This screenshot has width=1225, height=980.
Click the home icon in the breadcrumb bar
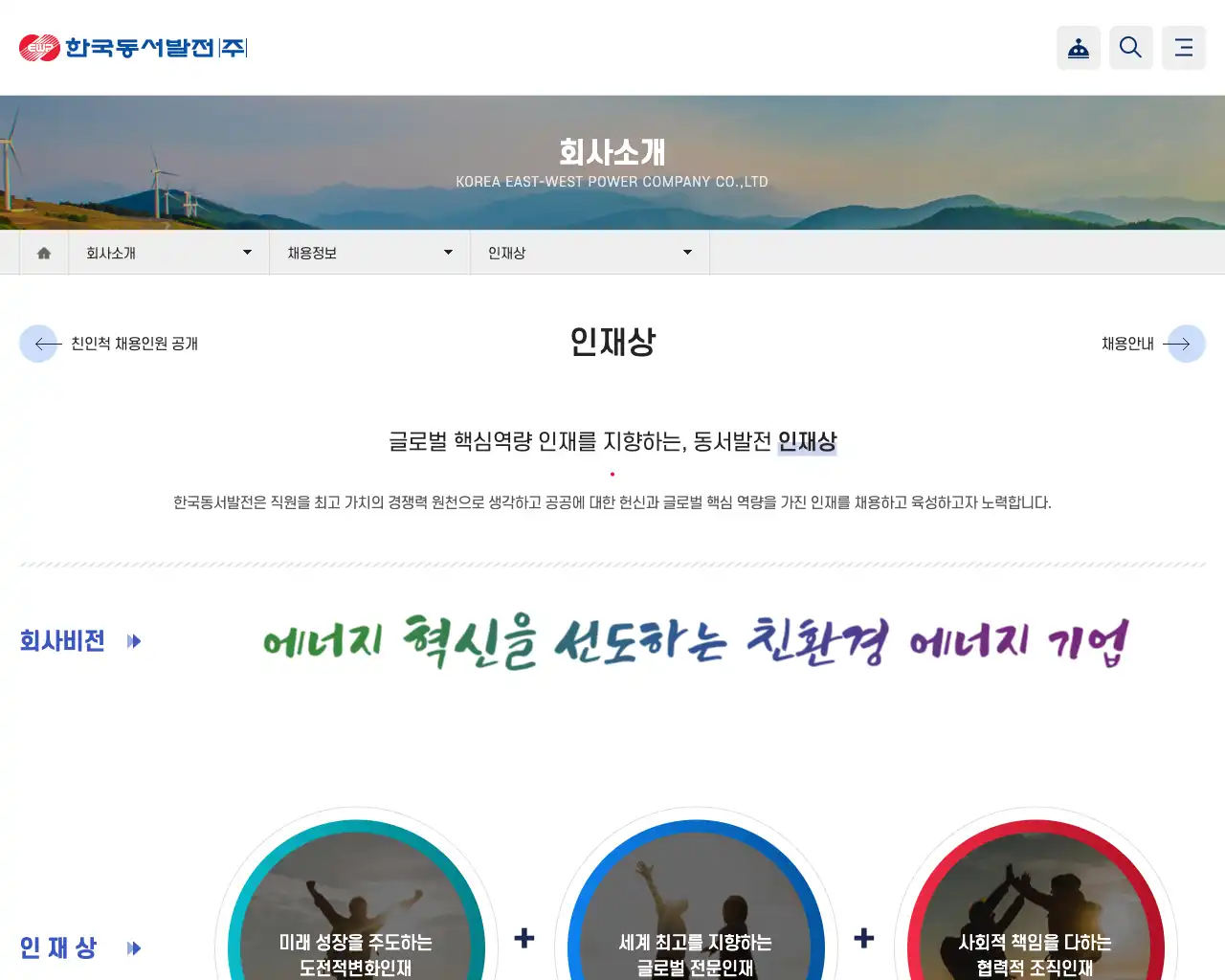[x=43, y=252]
